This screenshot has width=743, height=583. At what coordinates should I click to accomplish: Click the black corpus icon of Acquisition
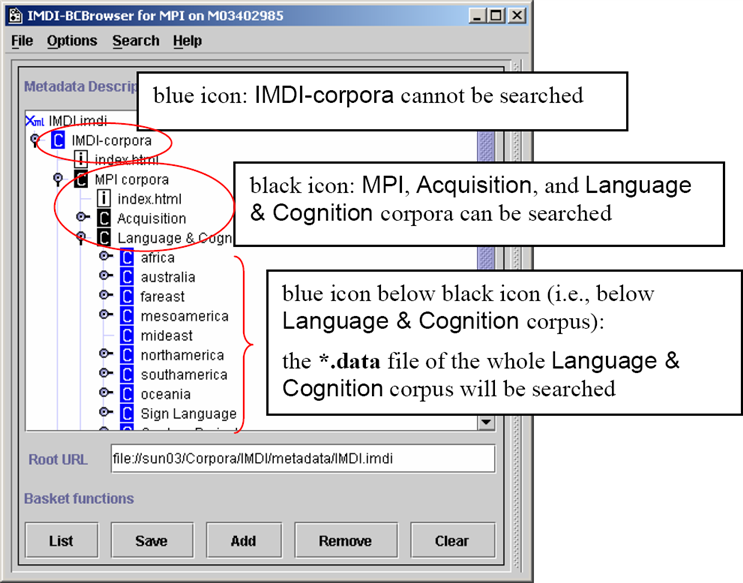click(x=104, y=218)
